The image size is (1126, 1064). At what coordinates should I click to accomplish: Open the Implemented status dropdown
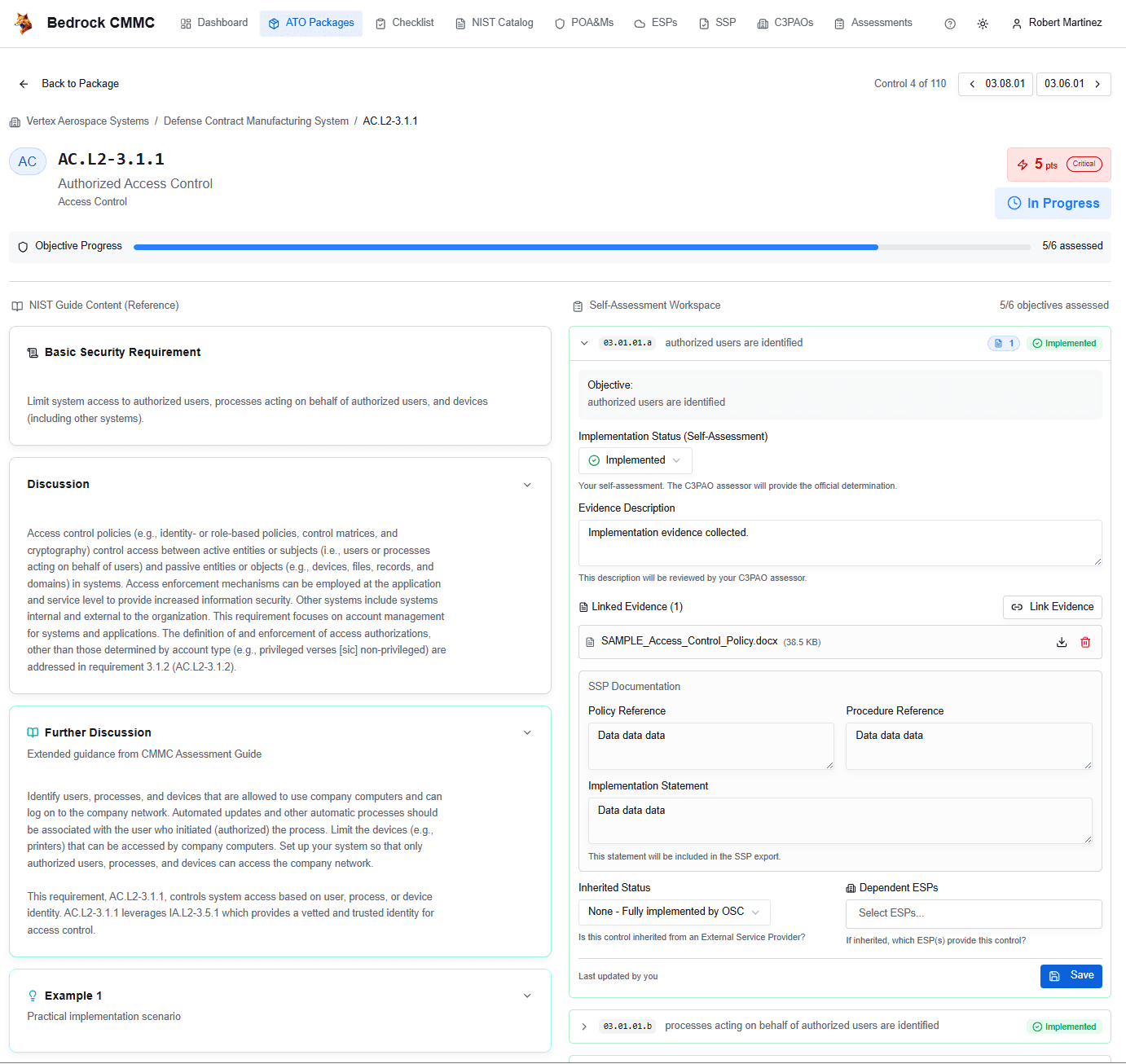coord(635,460)
